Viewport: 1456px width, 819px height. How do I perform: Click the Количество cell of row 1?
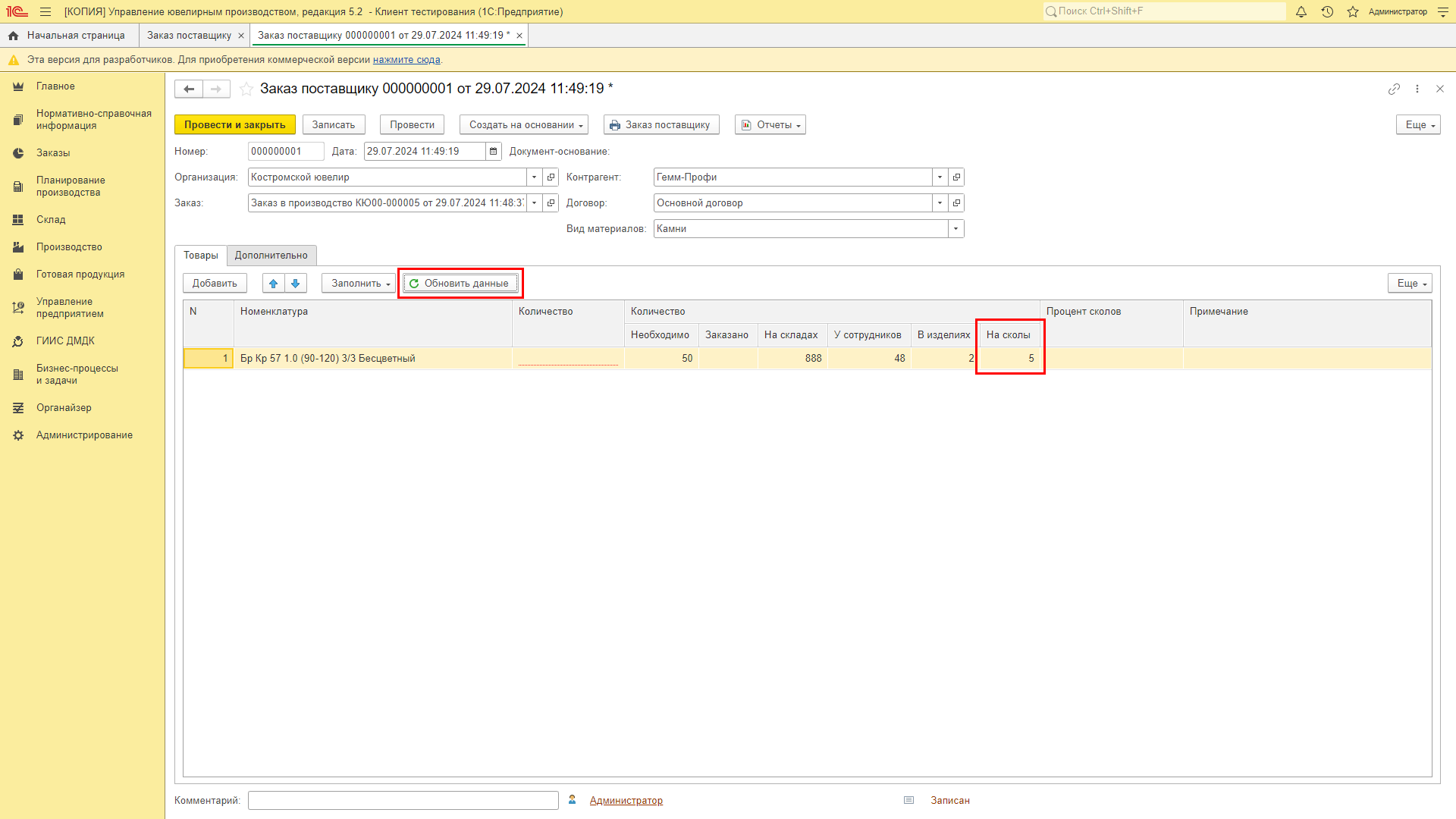pyautogui.click(x=568, y=359)
